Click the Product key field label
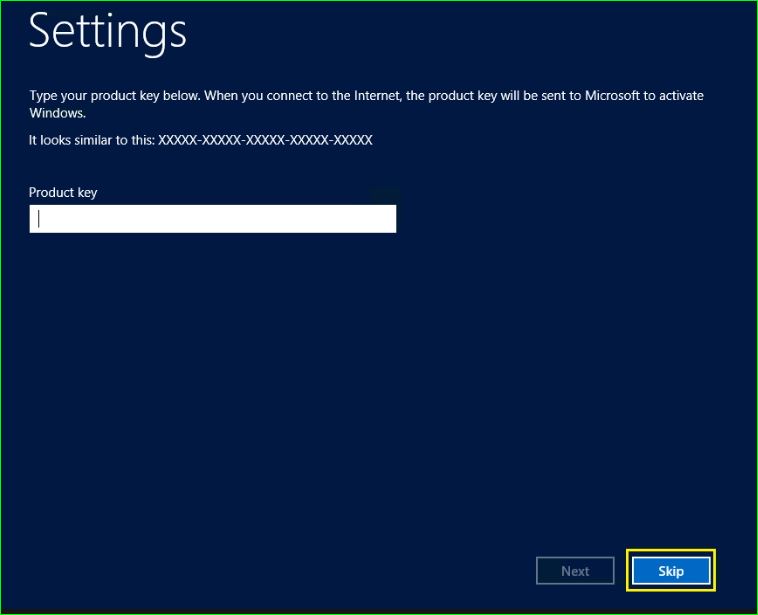The height and width of the screenshot is (615, 758). pos(63,192)
